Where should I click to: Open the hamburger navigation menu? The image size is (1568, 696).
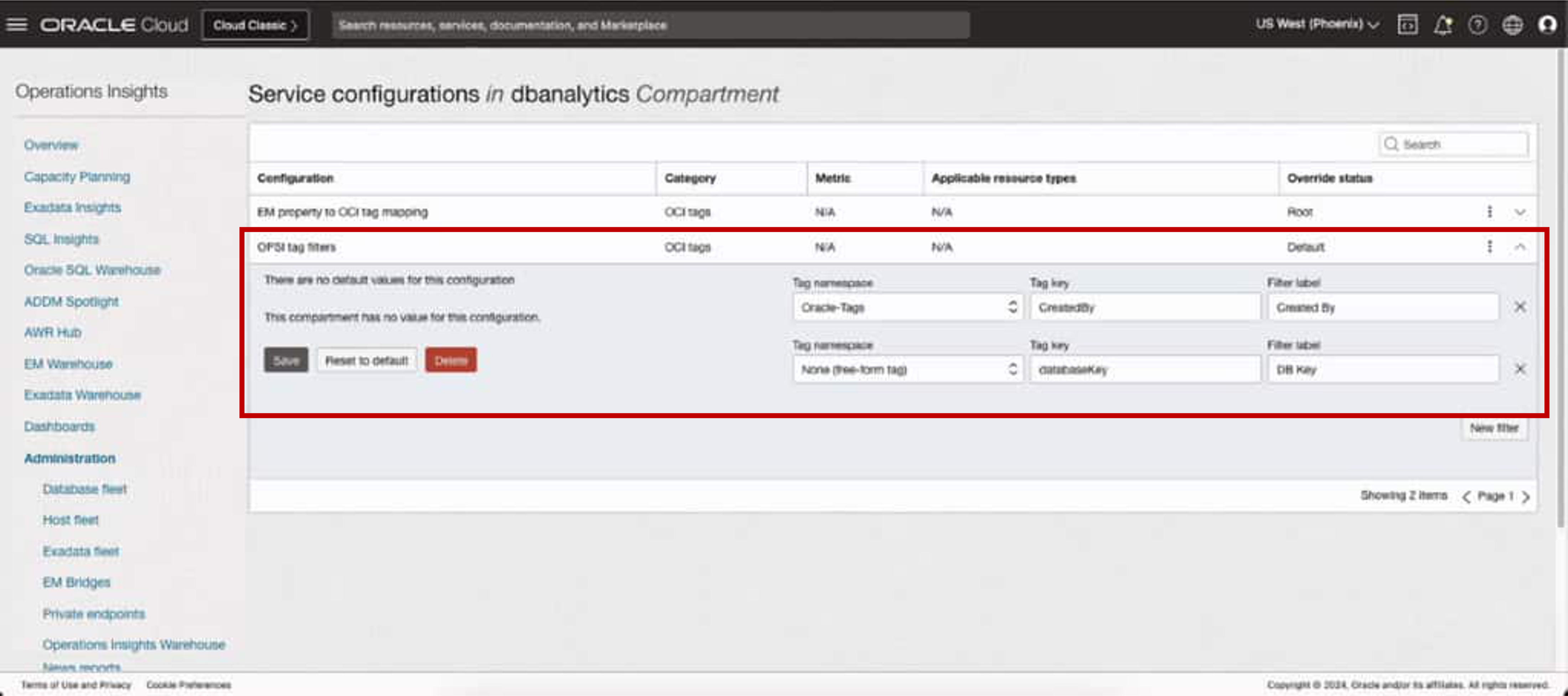[17, 24]
